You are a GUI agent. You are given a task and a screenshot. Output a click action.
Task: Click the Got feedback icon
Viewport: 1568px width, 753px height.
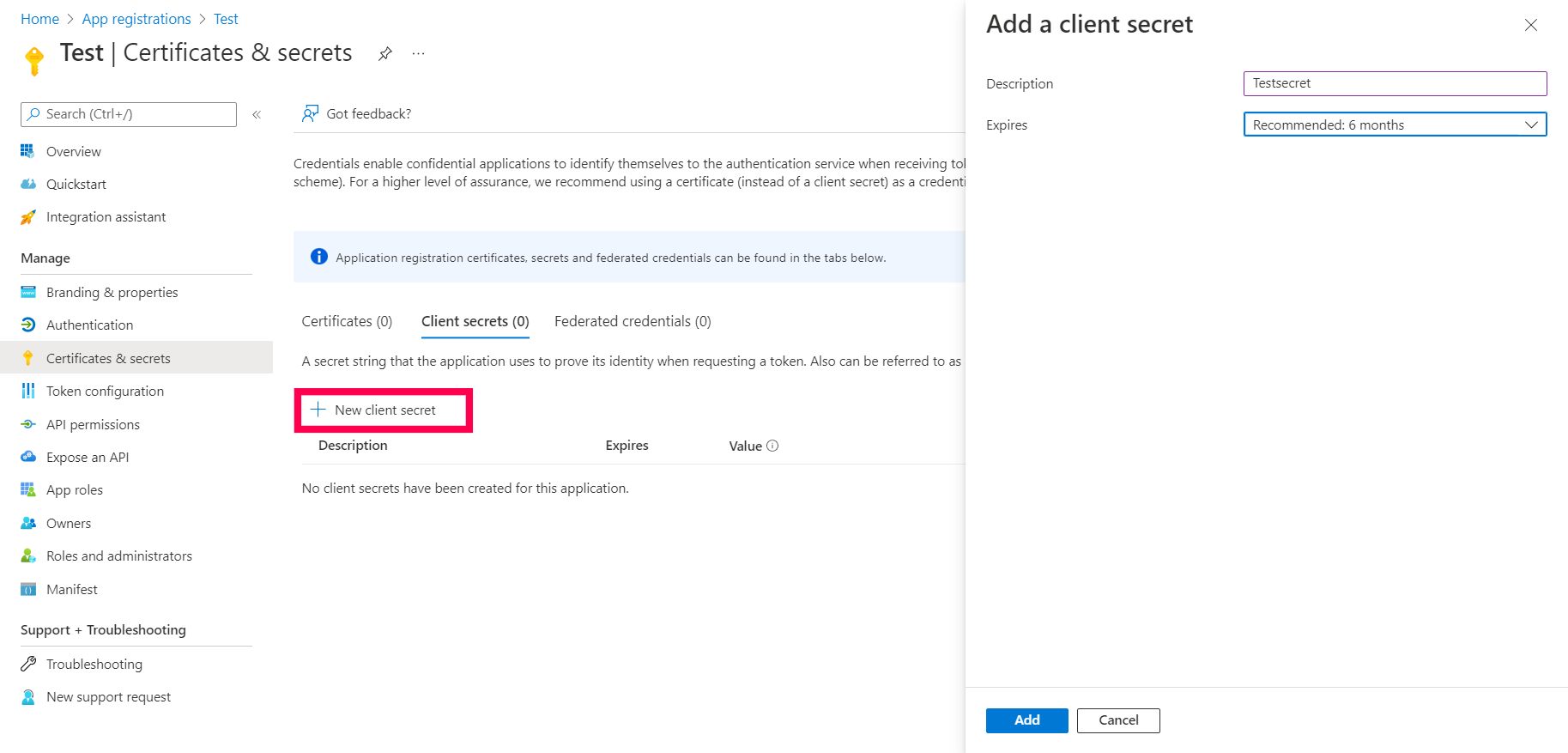click(310, 113)
